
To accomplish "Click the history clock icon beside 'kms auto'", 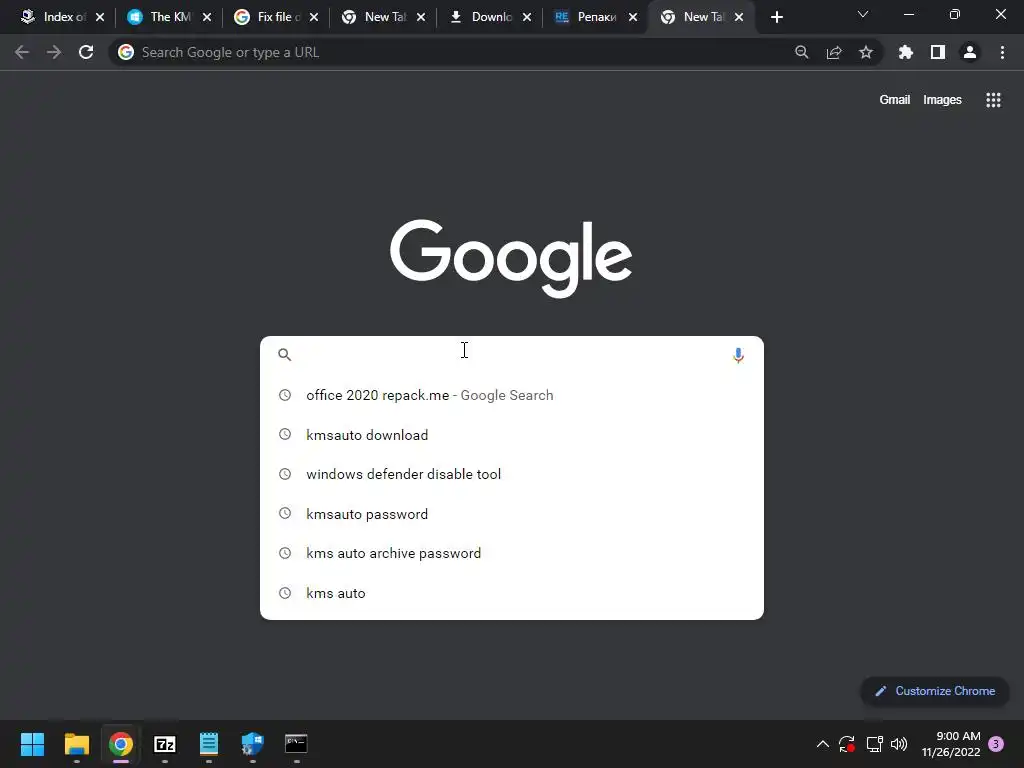I will click(285, 593).
